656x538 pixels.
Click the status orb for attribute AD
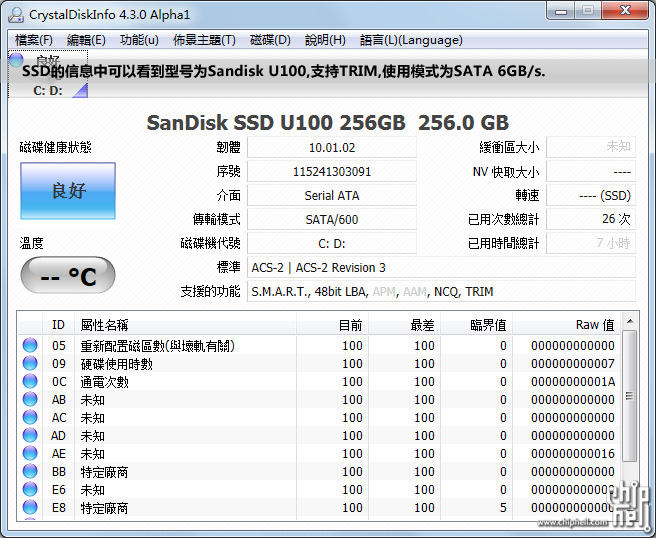pos(30,436)
